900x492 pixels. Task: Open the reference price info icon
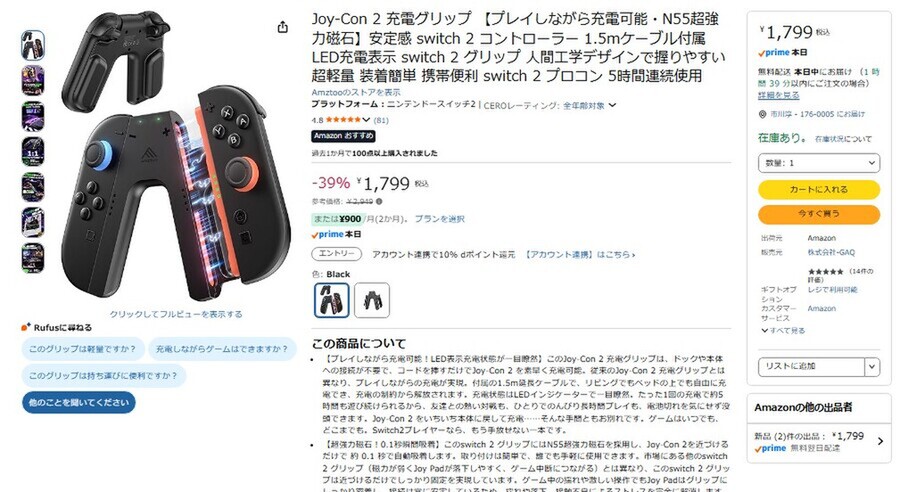[379, 202]
